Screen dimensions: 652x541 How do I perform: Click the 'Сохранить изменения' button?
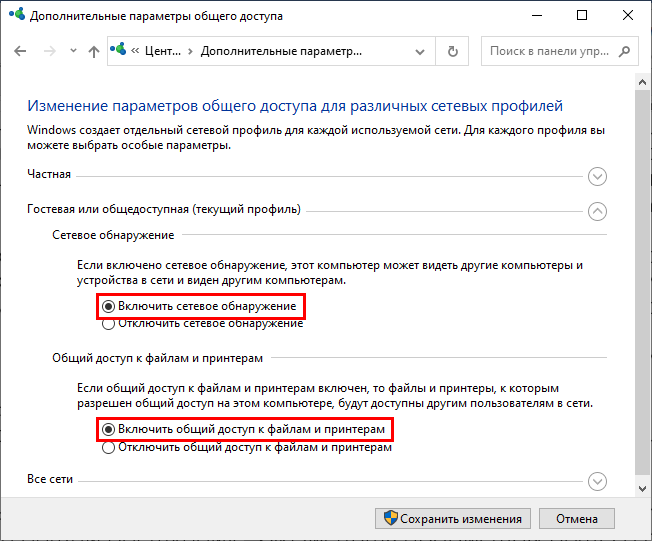pyautogui.click(x=453, y=519)
